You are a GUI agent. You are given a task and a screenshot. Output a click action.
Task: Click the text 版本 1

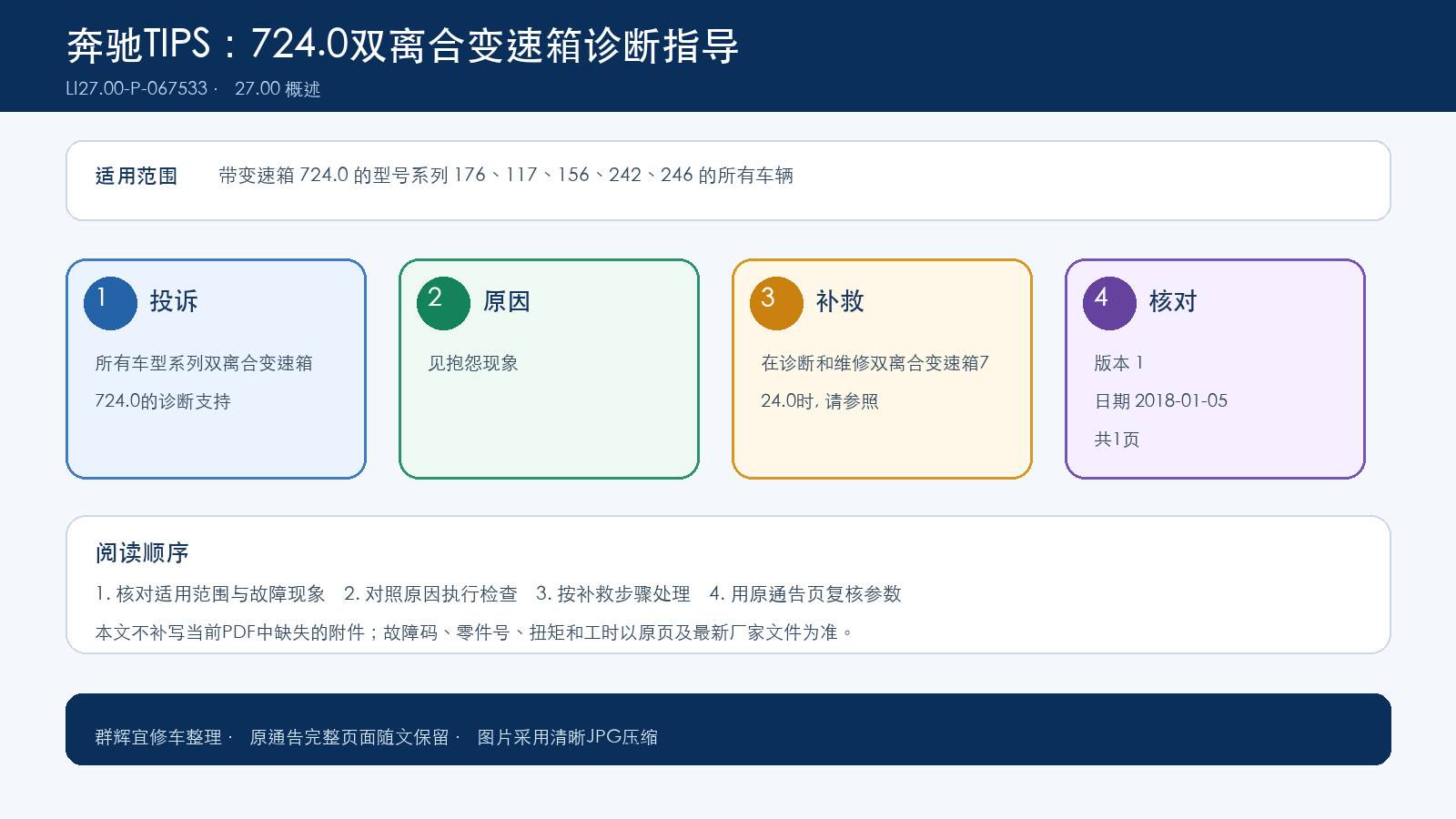point(1118,363)
